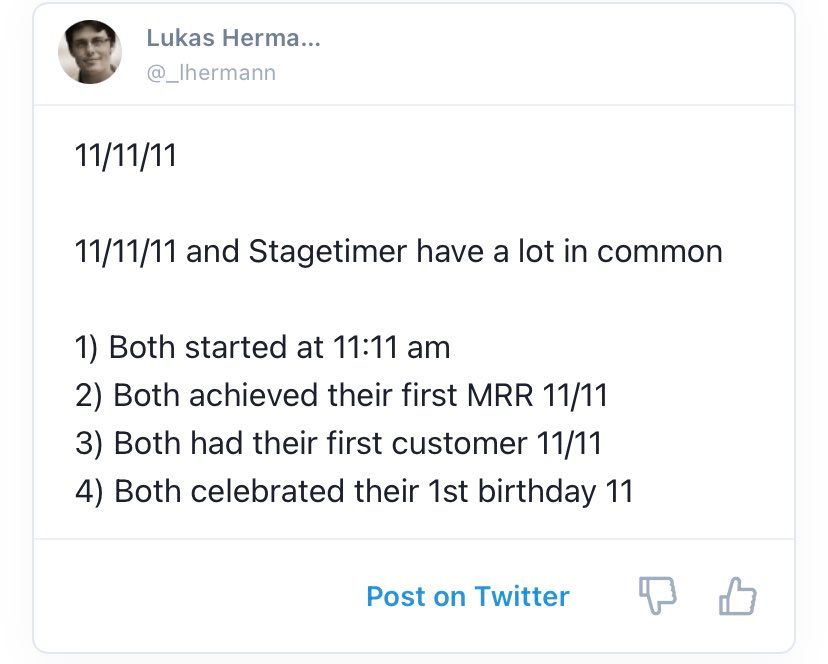
Task: Click the sentence about Stagetimer having a lot in common
Action: pyautogui.click(x=398, y=251)
